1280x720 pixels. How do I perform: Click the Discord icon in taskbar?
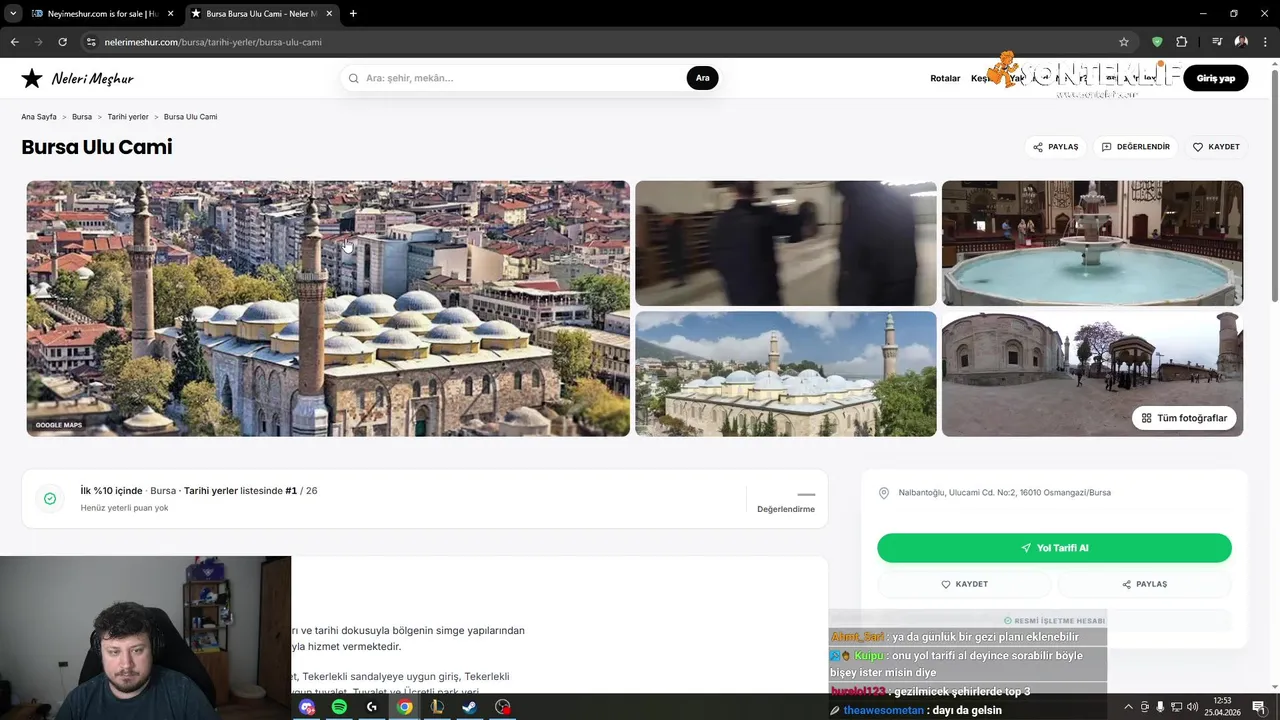(x=307, y=707)
